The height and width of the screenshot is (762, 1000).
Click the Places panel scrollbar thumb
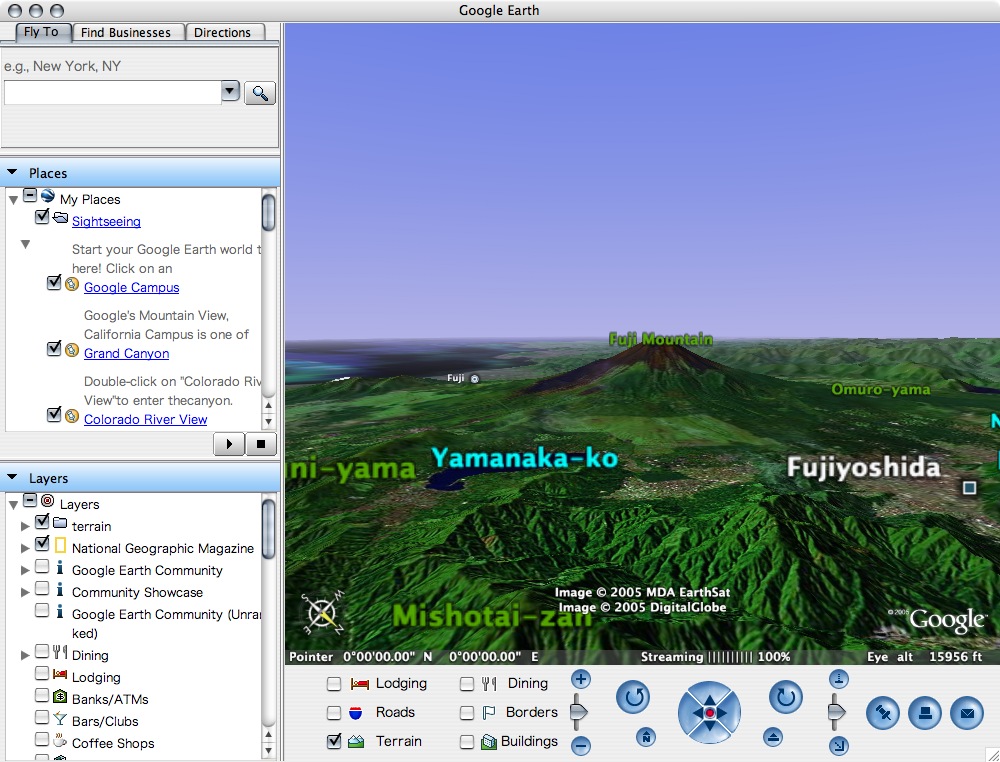(x=268, y=212)
